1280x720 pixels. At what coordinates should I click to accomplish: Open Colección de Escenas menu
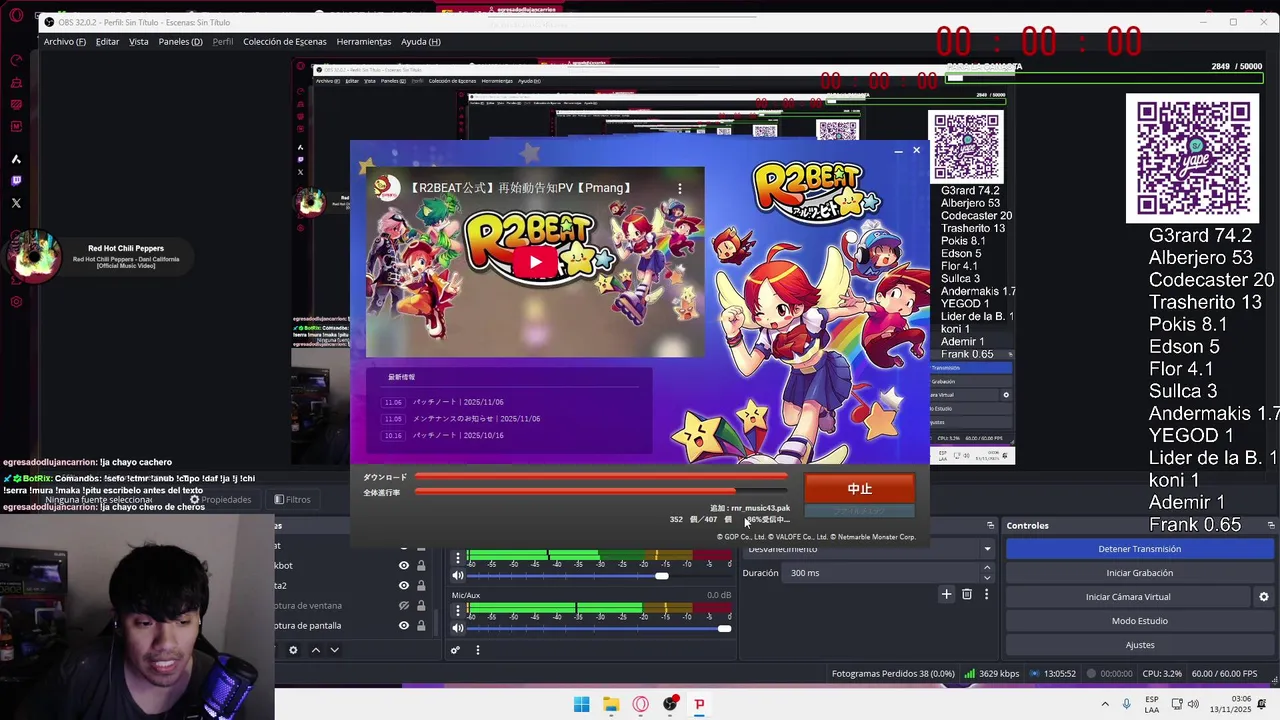pyautogui.click(x=285, y=42)
